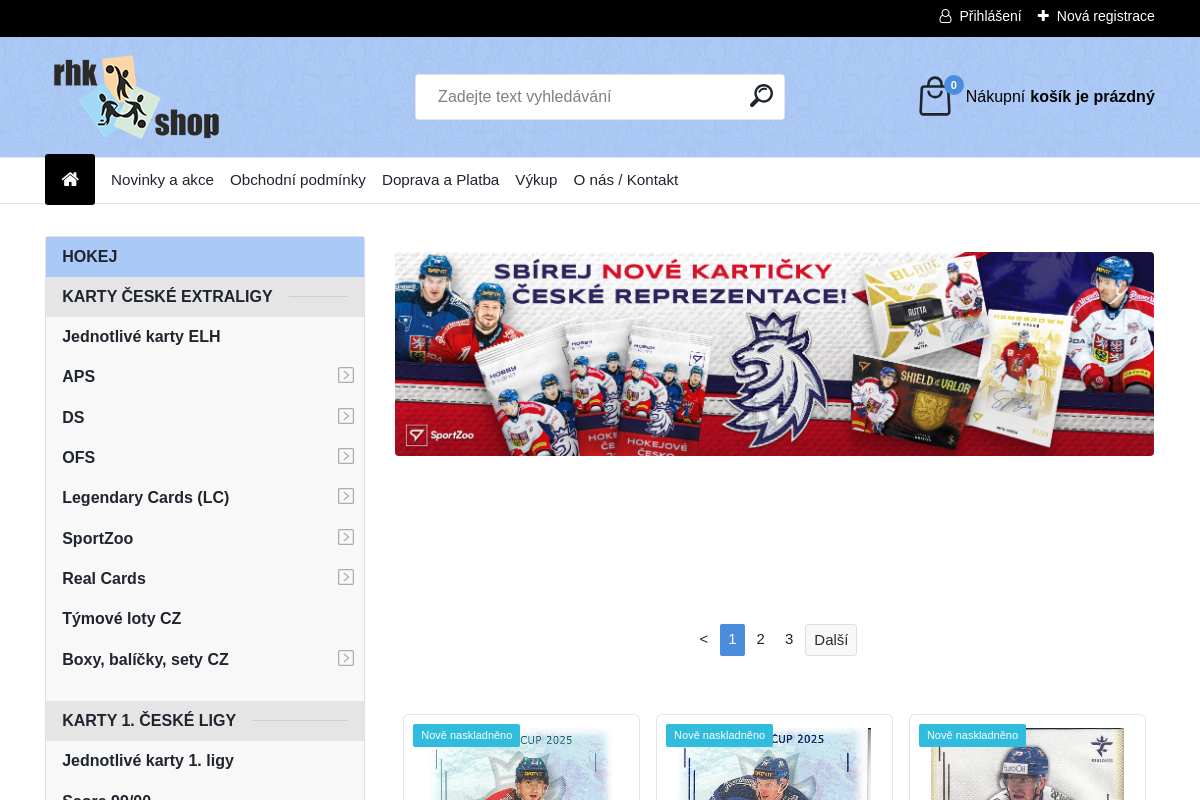Open Přihlášení login link
This screenshot has width=1200, height=800.
click(990, 16)
